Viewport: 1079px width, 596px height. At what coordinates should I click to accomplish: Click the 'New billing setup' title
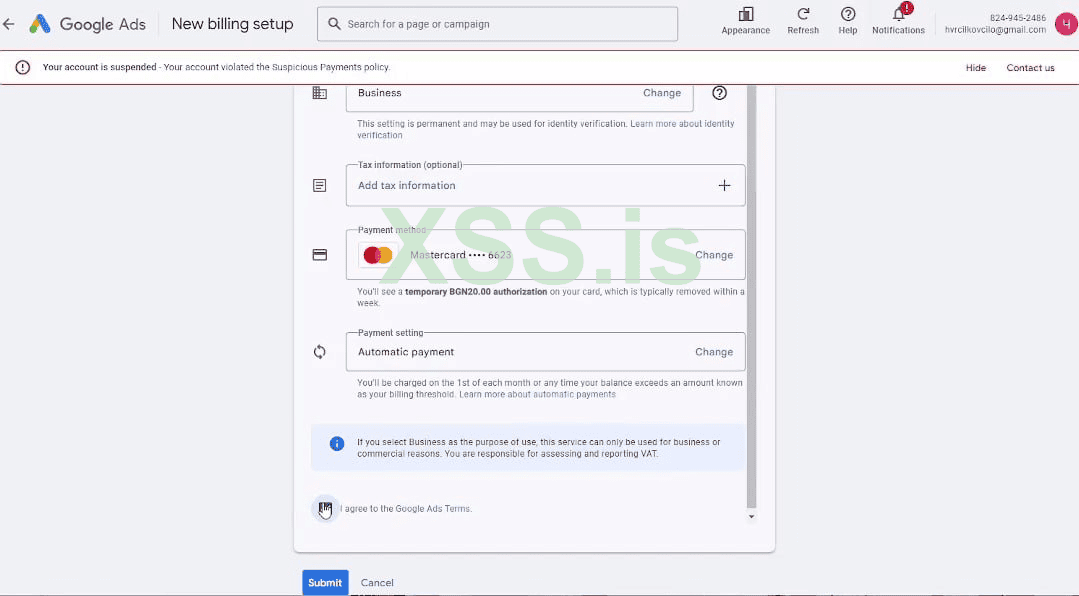pyautogui.click(x=233, y=24)
